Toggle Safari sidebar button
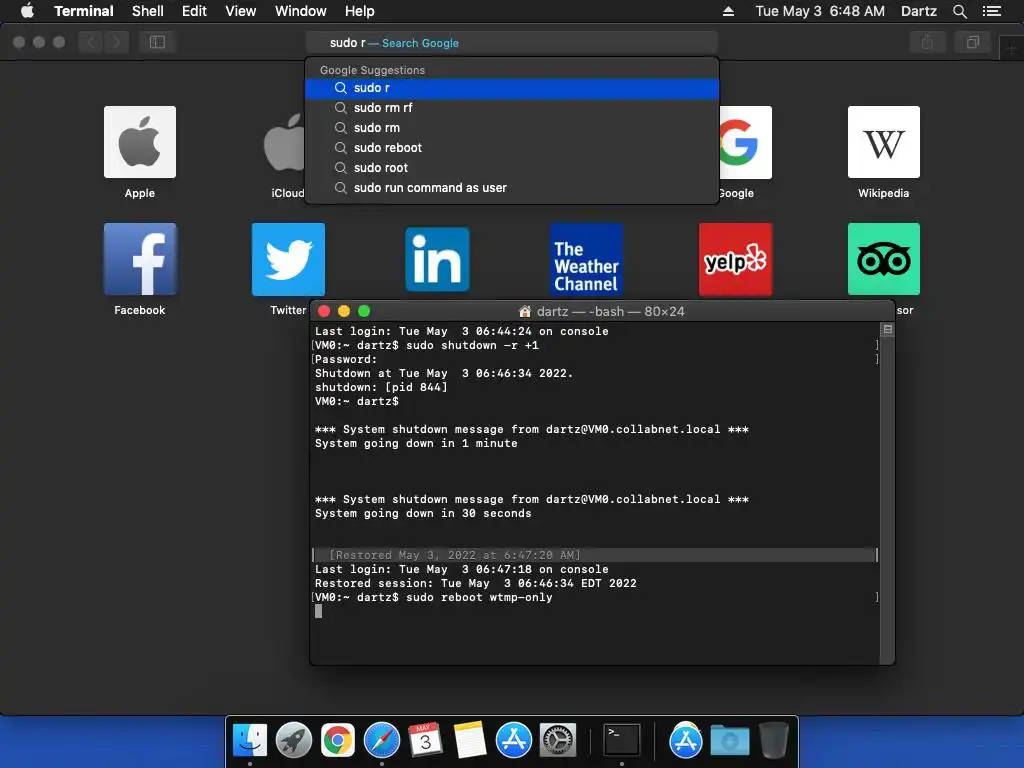The height and width of the screenshot is (768, 1024). point(157,42)
